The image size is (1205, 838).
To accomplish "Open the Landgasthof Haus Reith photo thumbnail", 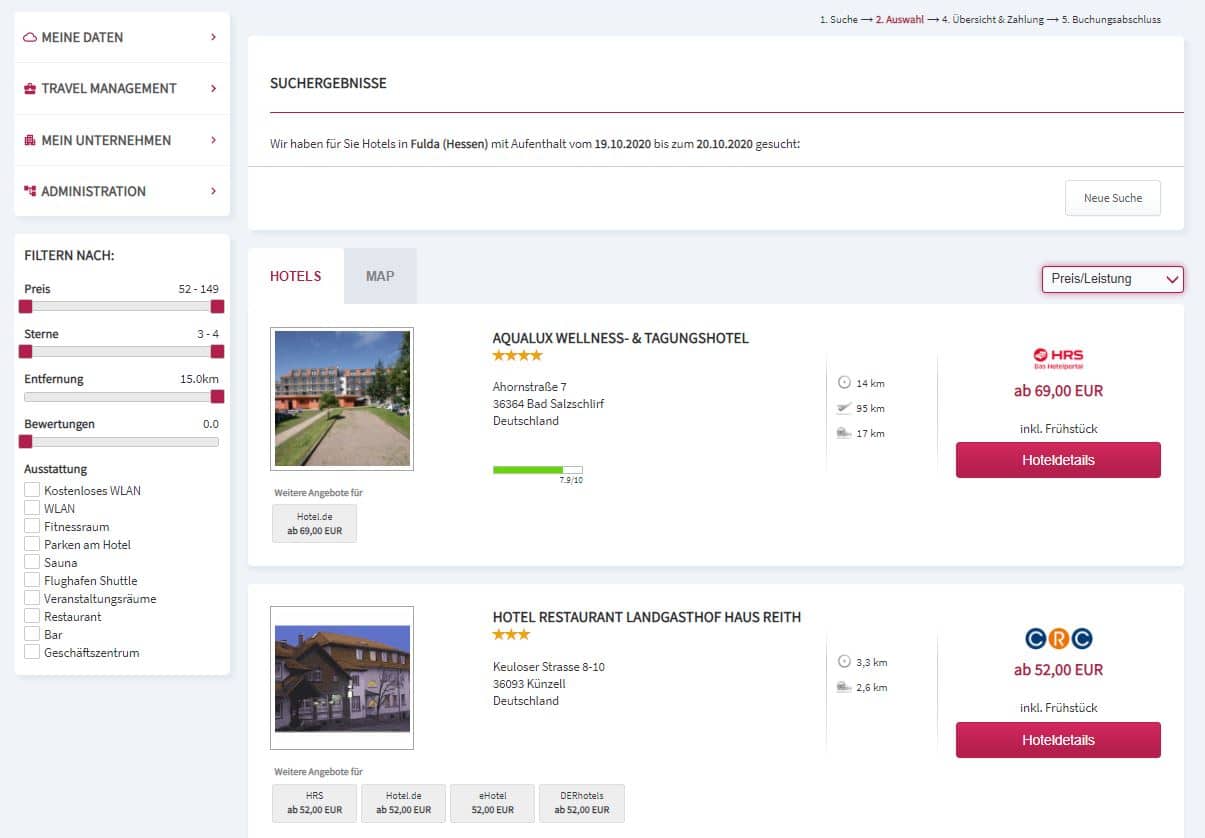I will (x=342, y=678).
